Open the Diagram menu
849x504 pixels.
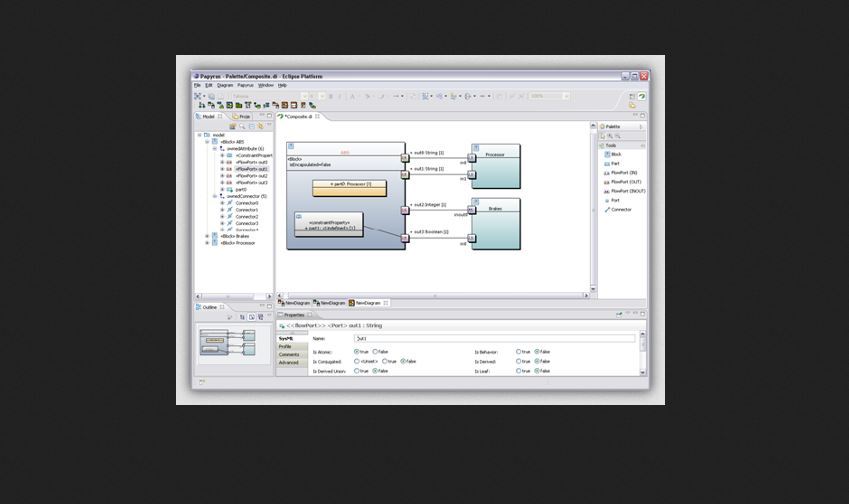224,86
